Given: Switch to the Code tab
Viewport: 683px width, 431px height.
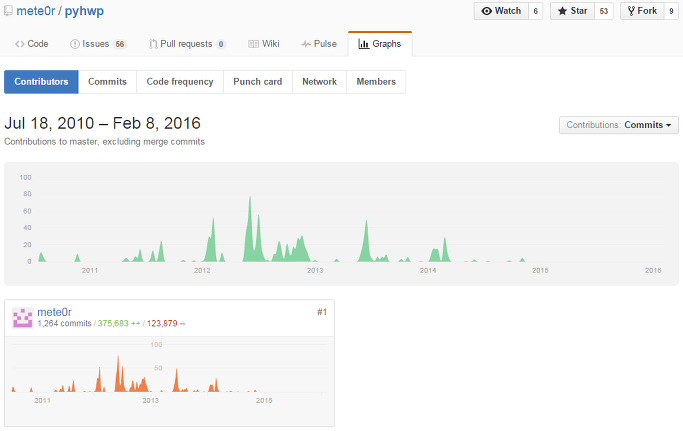Looking at the screenshot, I should (32, 44).
